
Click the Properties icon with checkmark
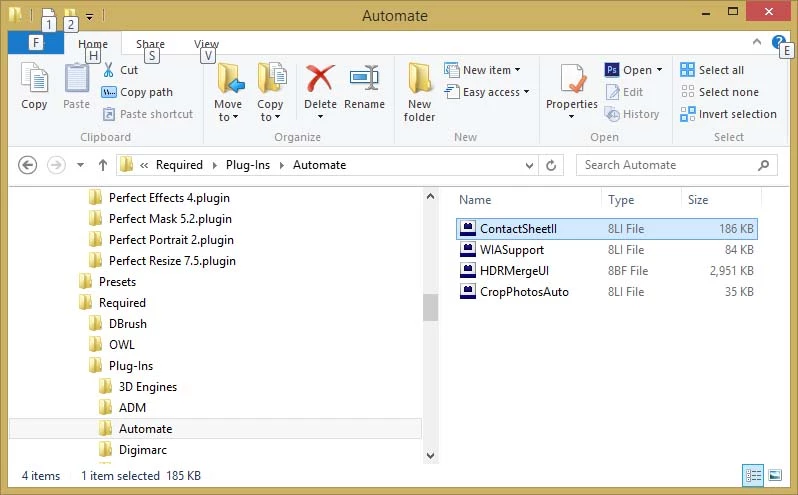coord(572,79)
